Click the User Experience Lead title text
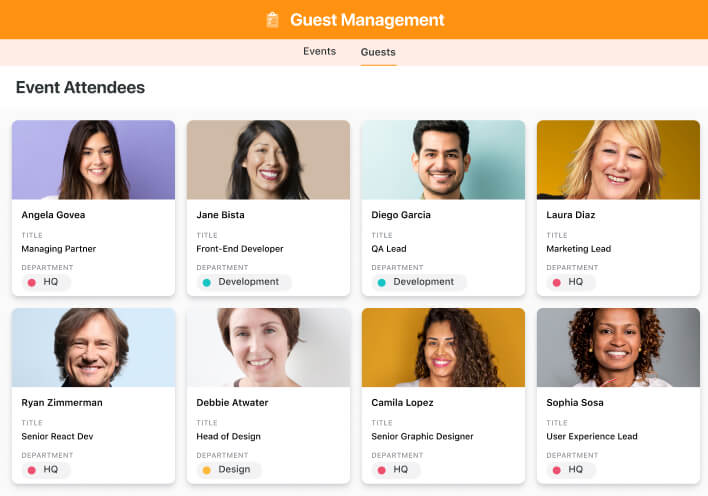This screenshot has width=708, height=496. tap(592, 436)
